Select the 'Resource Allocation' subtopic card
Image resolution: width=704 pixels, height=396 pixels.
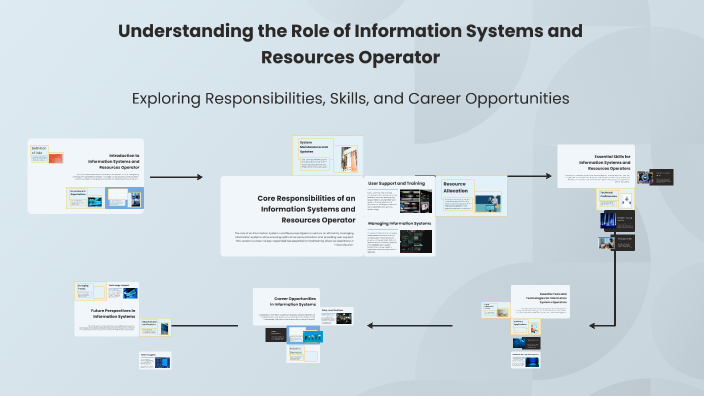tap(471, 196)
